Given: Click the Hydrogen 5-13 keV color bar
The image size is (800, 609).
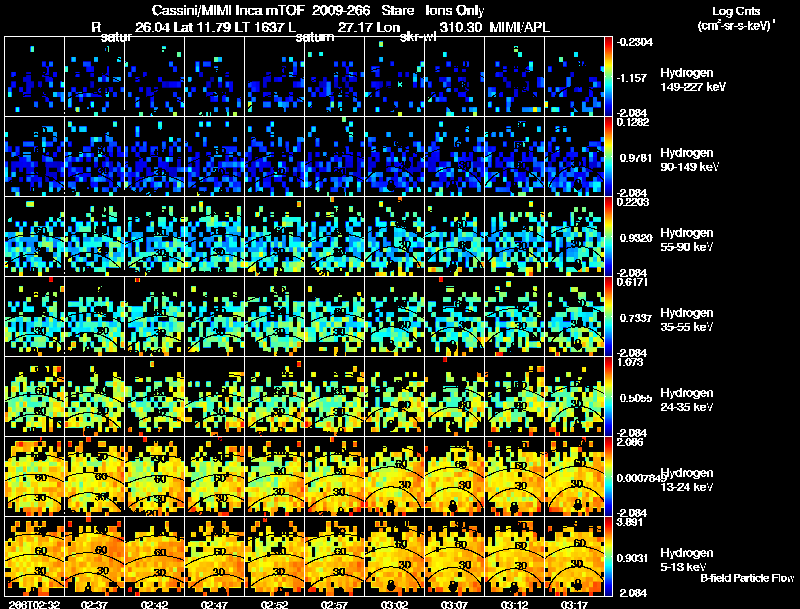Looking at the screenshot, I should click(608, 557).
